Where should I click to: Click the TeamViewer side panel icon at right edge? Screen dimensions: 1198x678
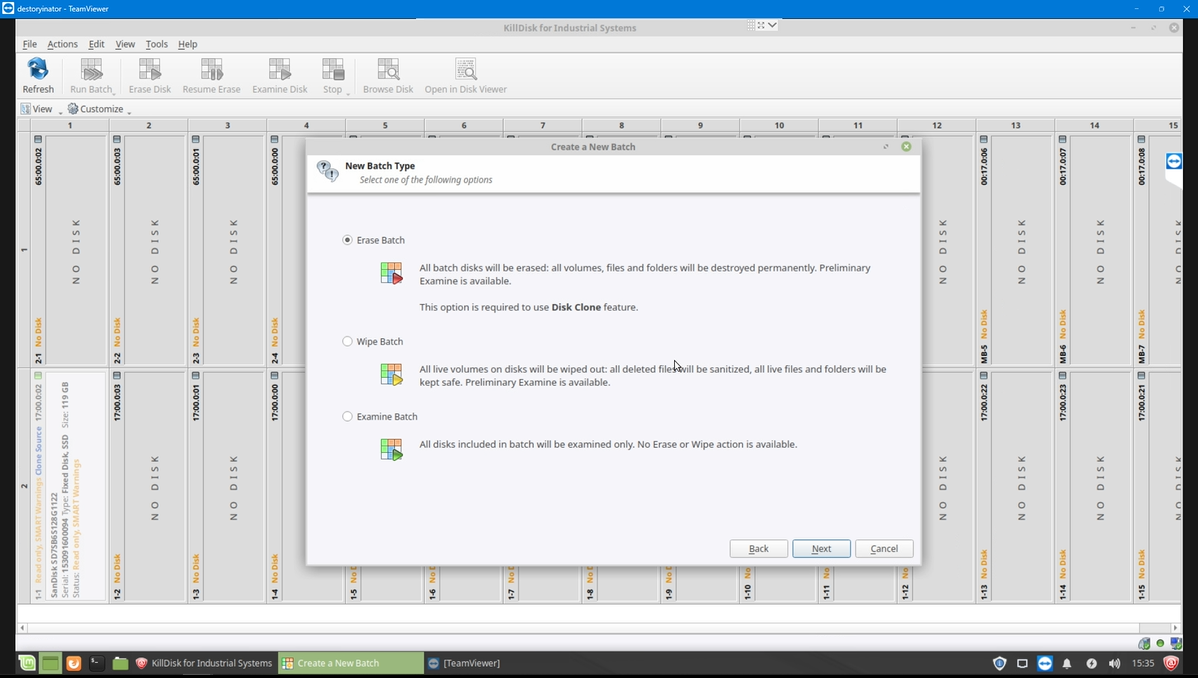coord(1174,161)
